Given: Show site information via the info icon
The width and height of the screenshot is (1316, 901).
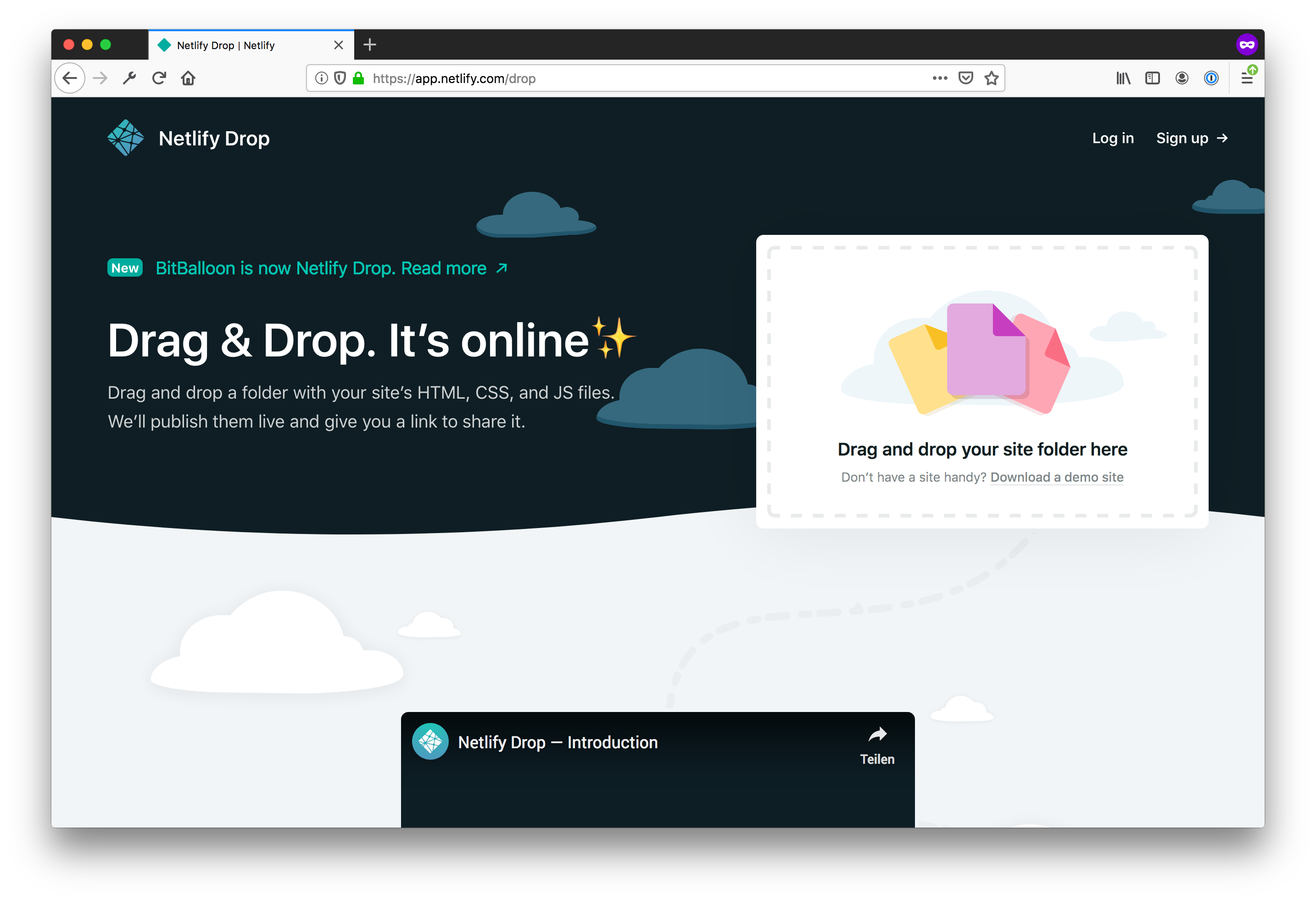Looking at the screenshot, I should coord(321,78).
